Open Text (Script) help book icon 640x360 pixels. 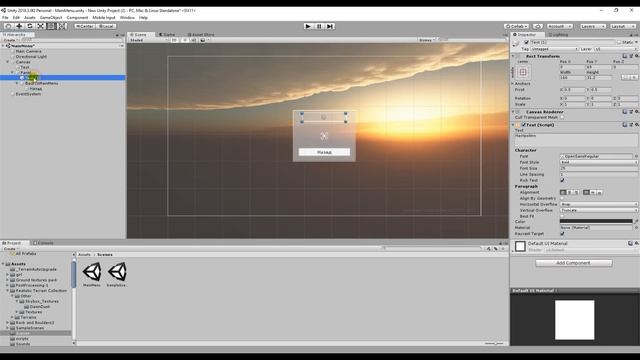pos(624,124)
